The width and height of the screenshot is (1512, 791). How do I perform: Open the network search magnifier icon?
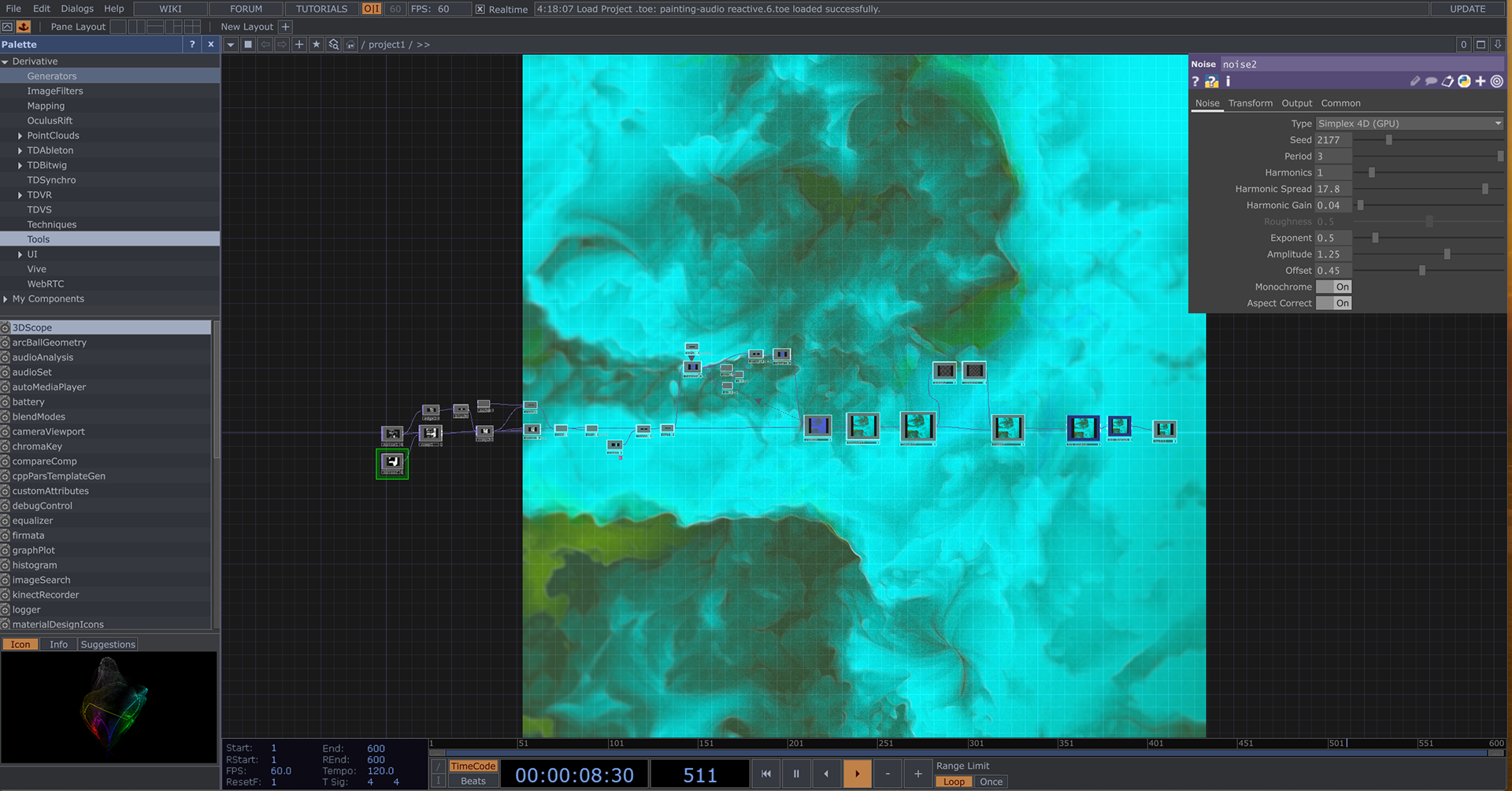(334, 45)
